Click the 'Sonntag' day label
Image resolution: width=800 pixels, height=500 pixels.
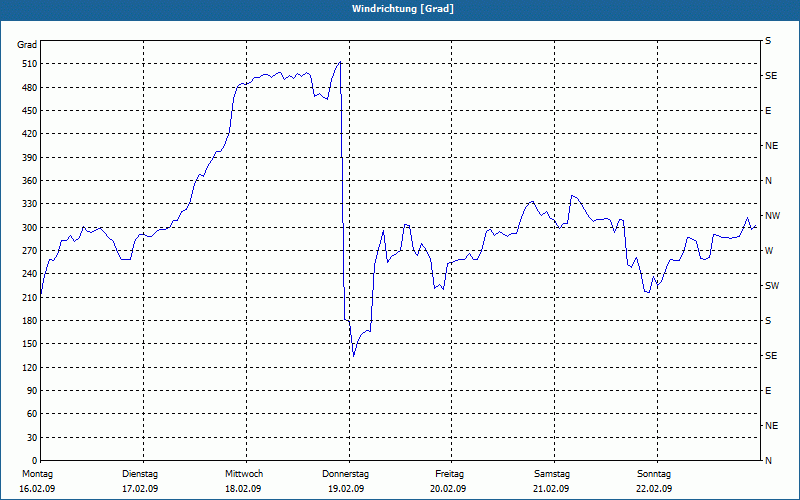(x=654, y=474)
